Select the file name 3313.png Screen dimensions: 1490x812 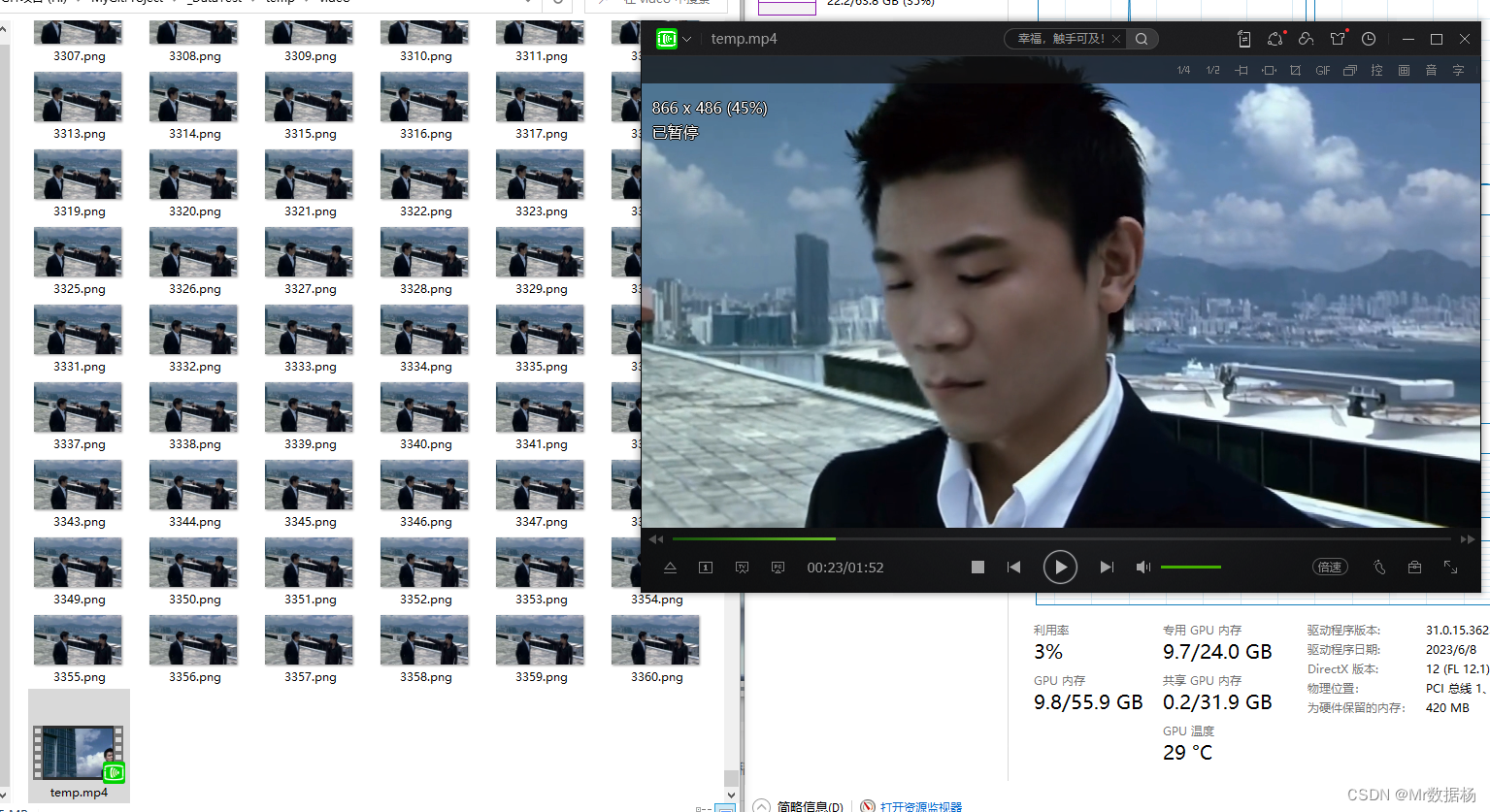click(x=80, y=134)
